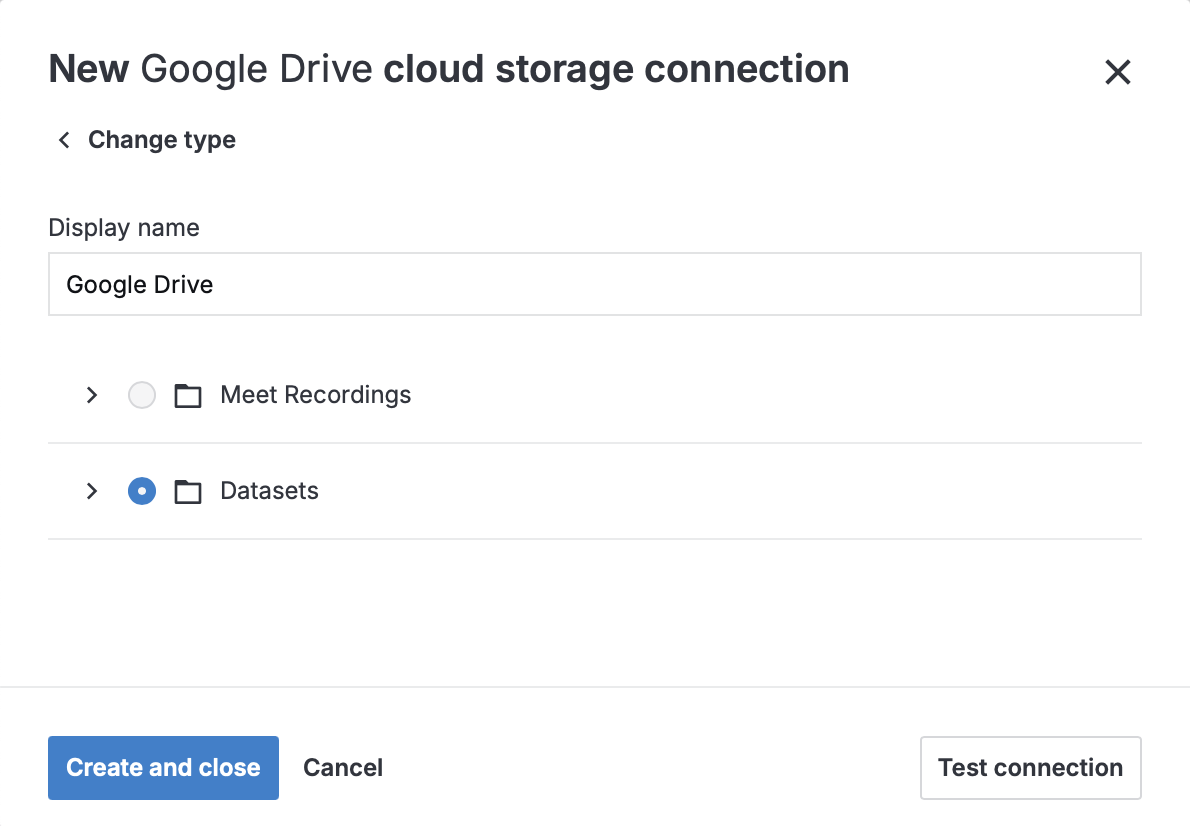Select the Meet Recordings radio button
The image size is (1190, 826).
tap(141, 395)
